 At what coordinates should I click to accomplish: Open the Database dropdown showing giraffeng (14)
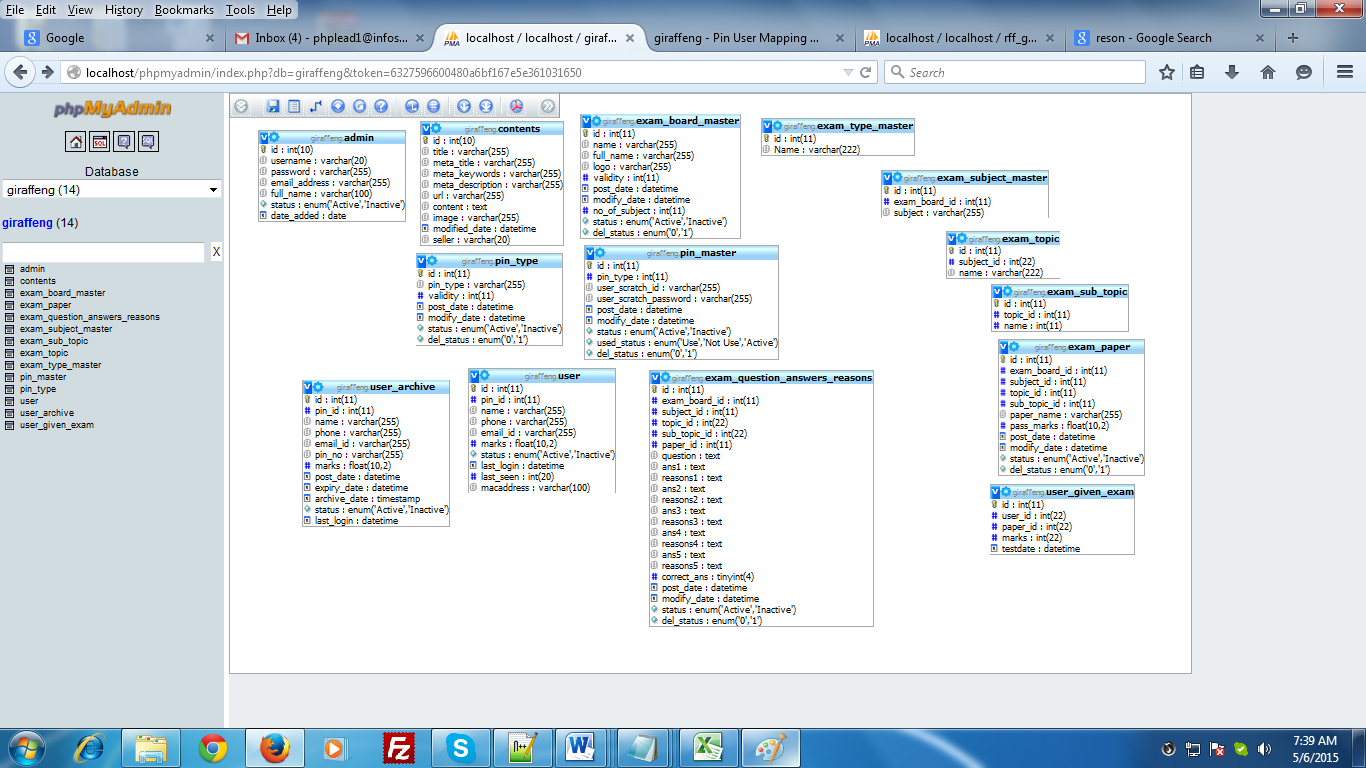coord(112,190)
